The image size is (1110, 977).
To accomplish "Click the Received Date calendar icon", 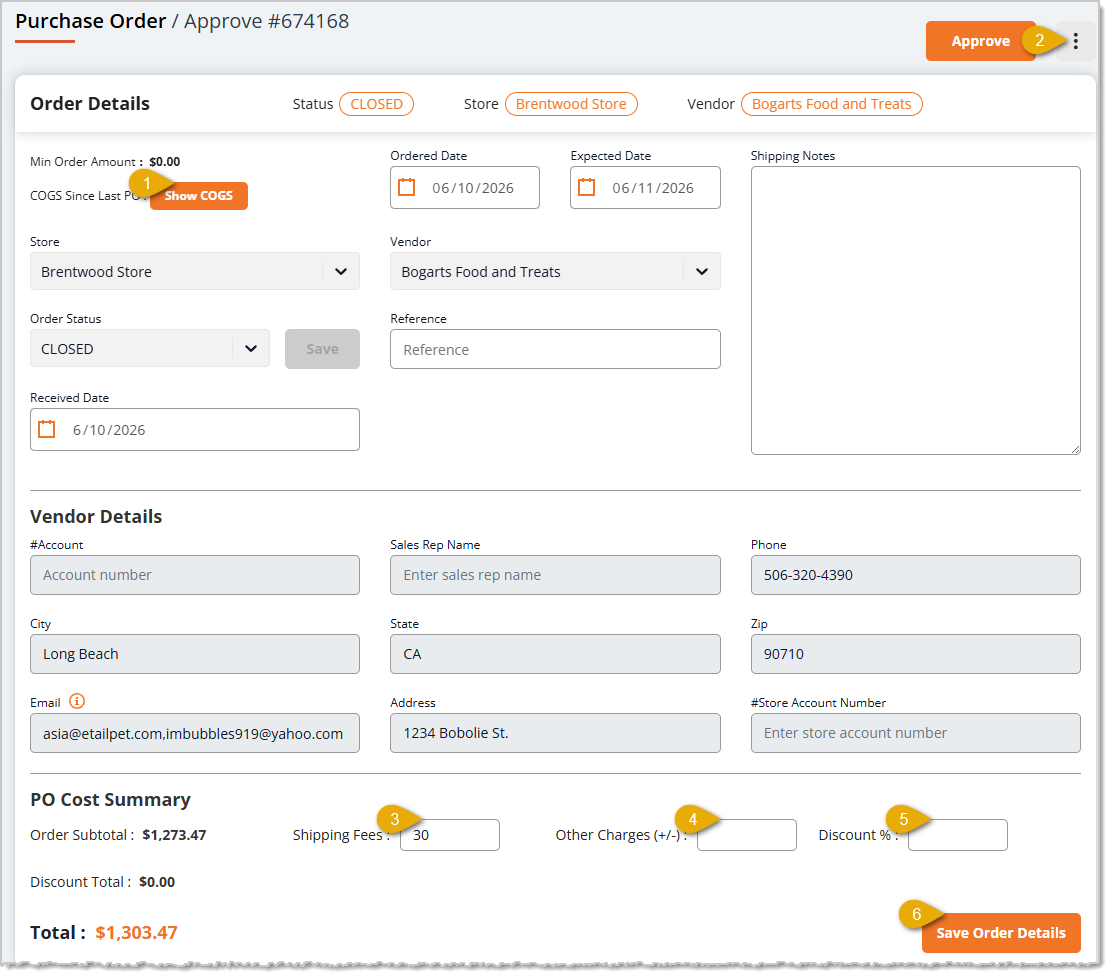I will pyautogui.click(x=47, y=429).
